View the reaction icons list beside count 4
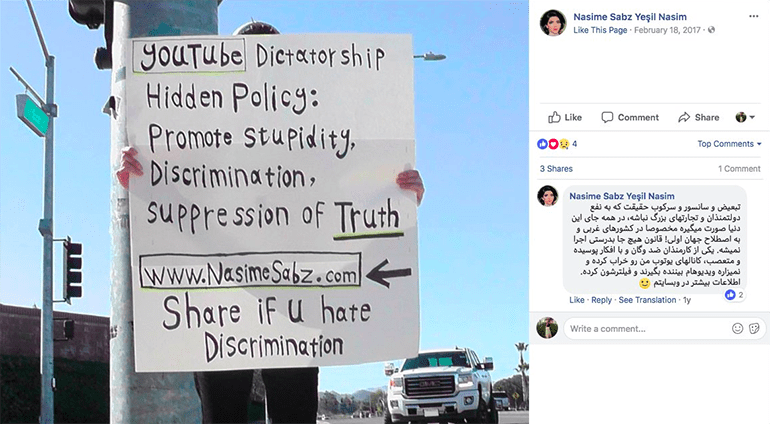 coord(553,144)
